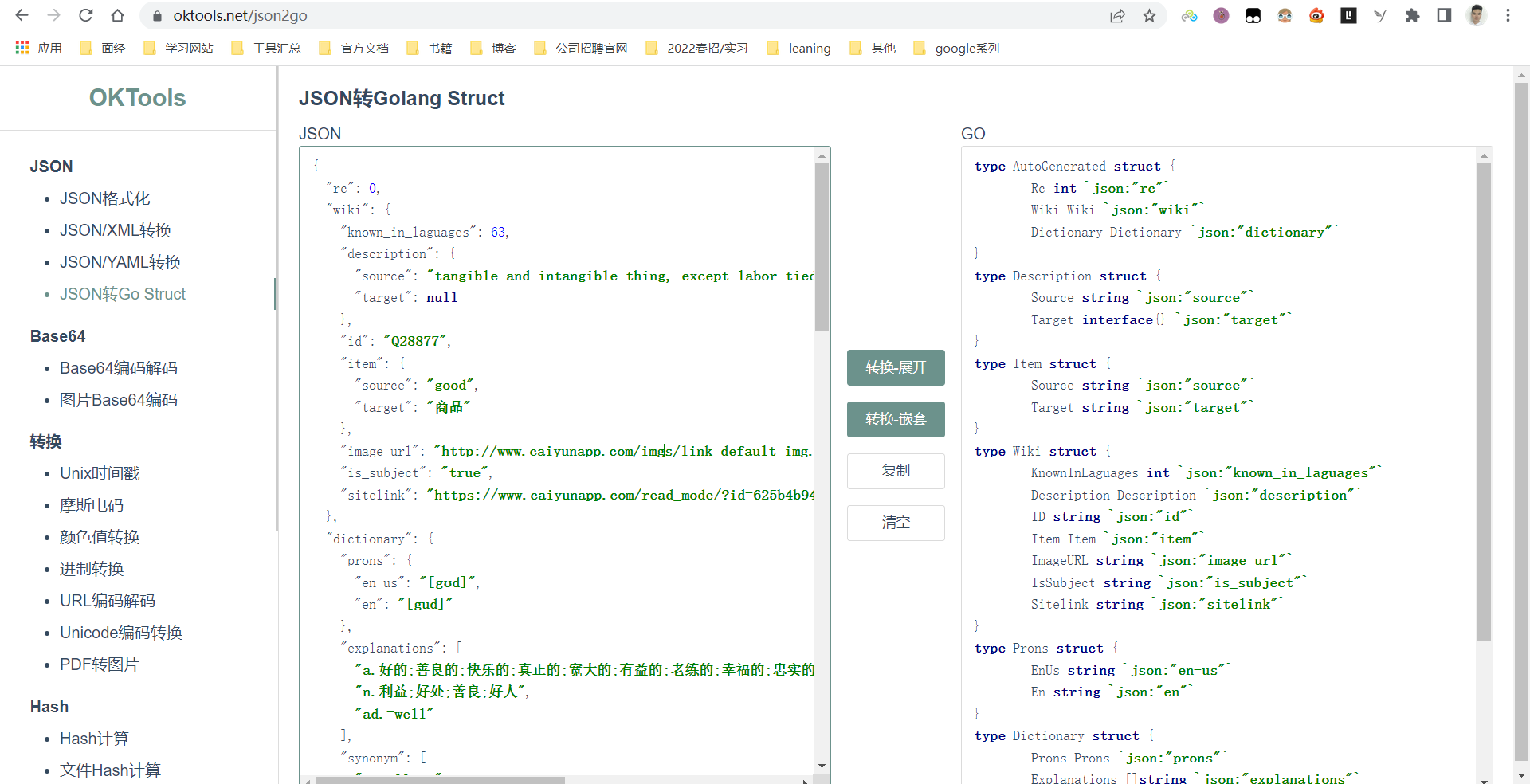The height and width of the screenshot is (784, 1530).
Task: Open the 书籍 bookmark folder
Action: 430,48
